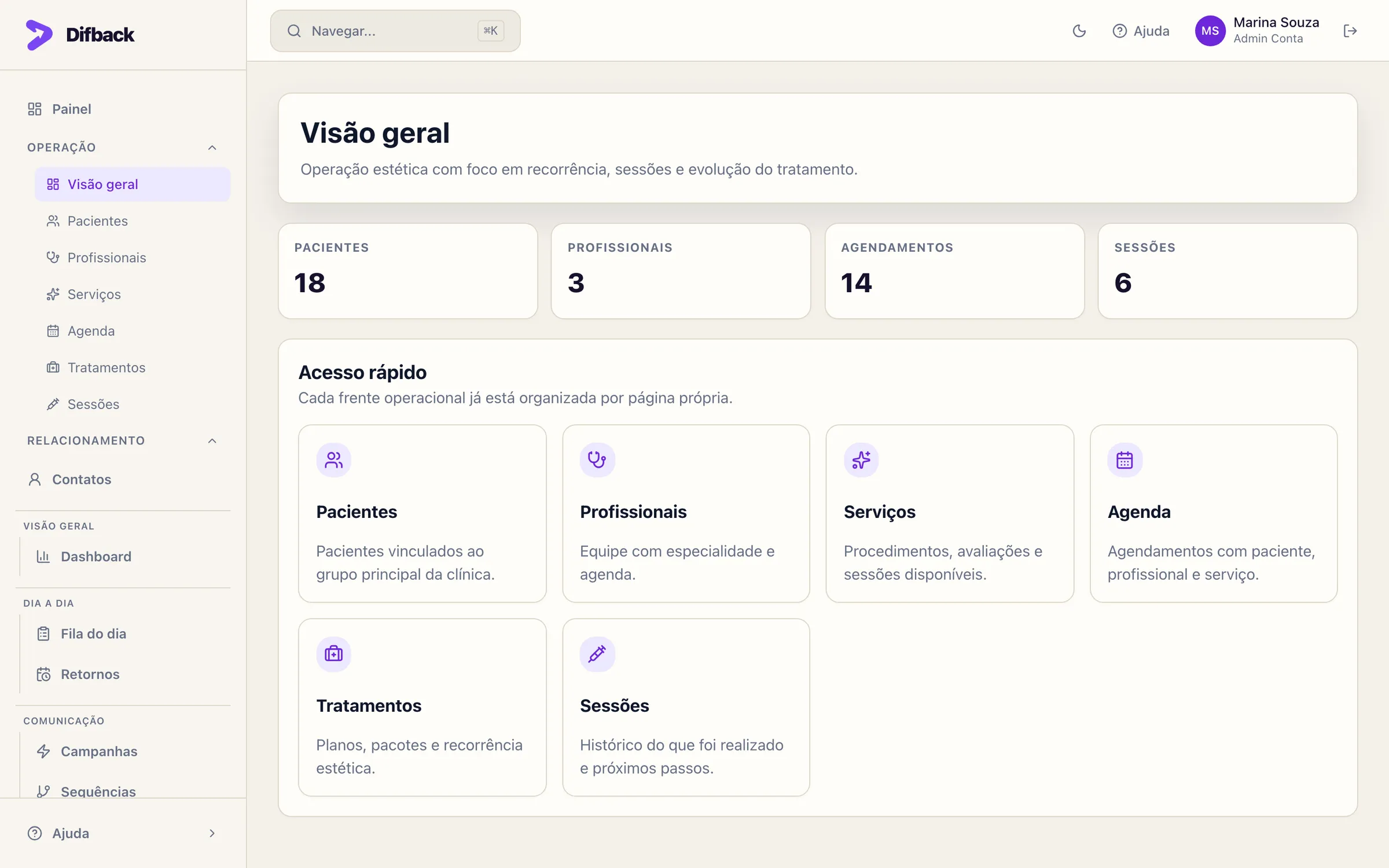
Task: Click the calendar icon in the Agenda card
Action: 1125,460
